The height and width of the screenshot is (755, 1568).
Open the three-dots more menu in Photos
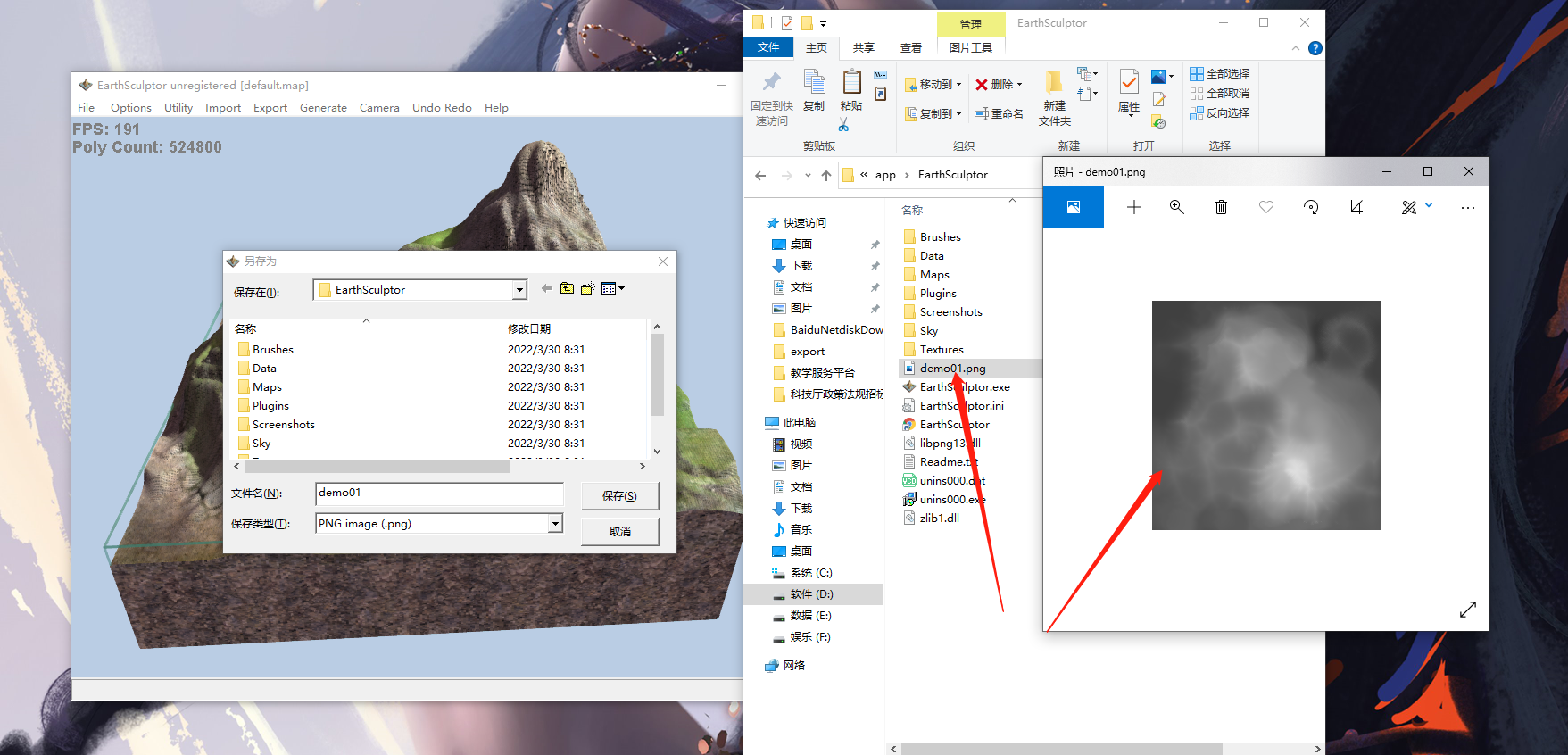(1468, 207)
